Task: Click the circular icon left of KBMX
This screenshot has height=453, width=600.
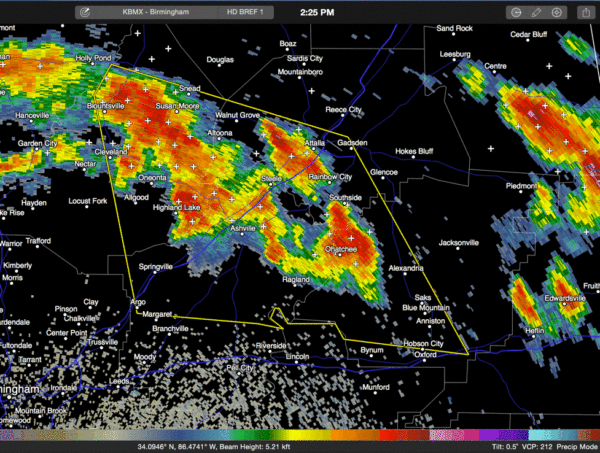Action: pyautogui.click(x=85, y=13)
